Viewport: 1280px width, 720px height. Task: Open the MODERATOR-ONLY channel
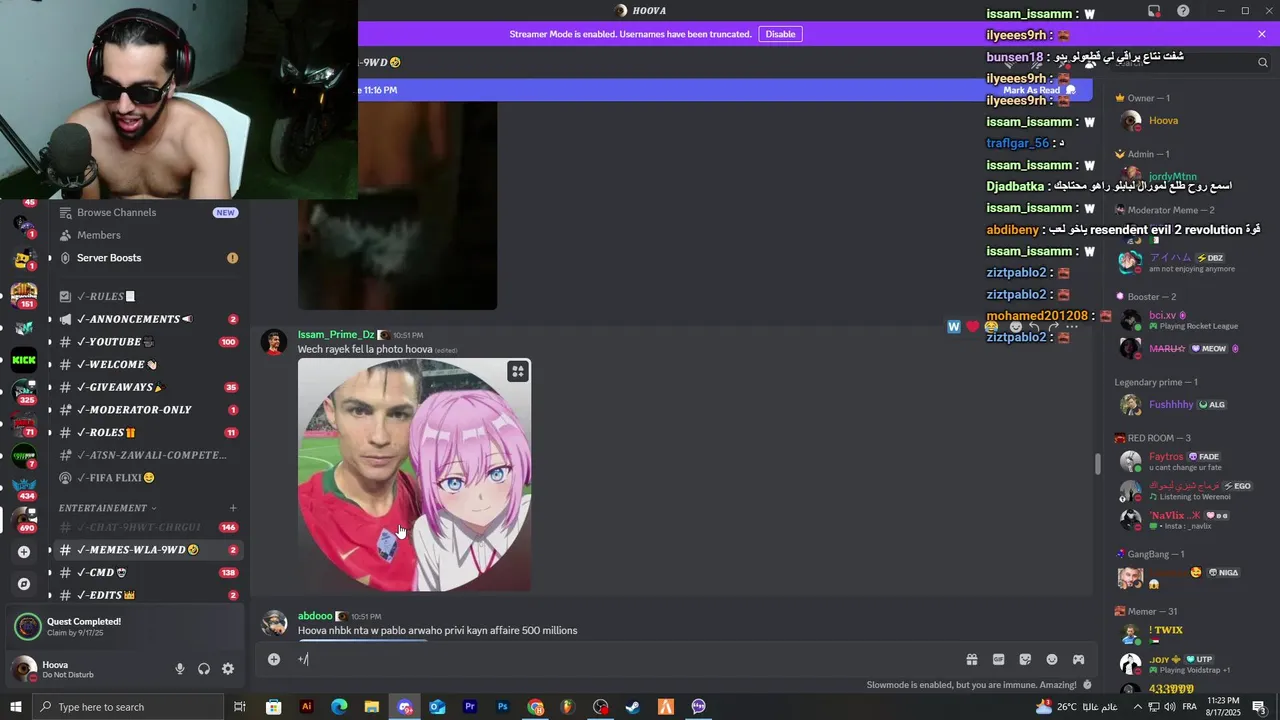147,410
